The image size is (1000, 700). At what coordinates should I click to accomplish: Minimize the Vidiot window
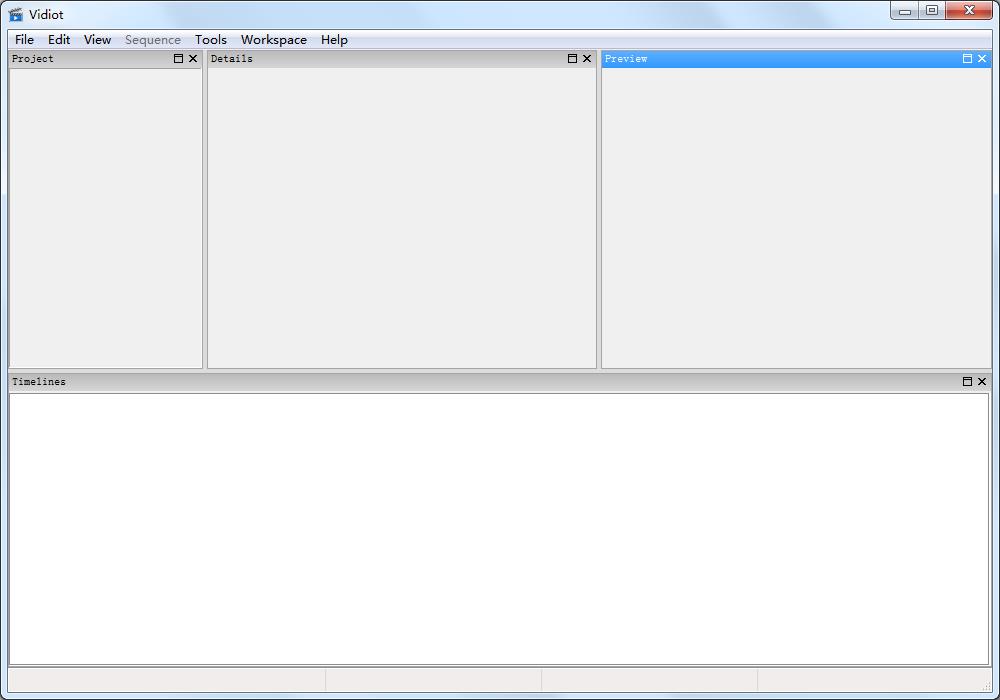pos(904,10)
